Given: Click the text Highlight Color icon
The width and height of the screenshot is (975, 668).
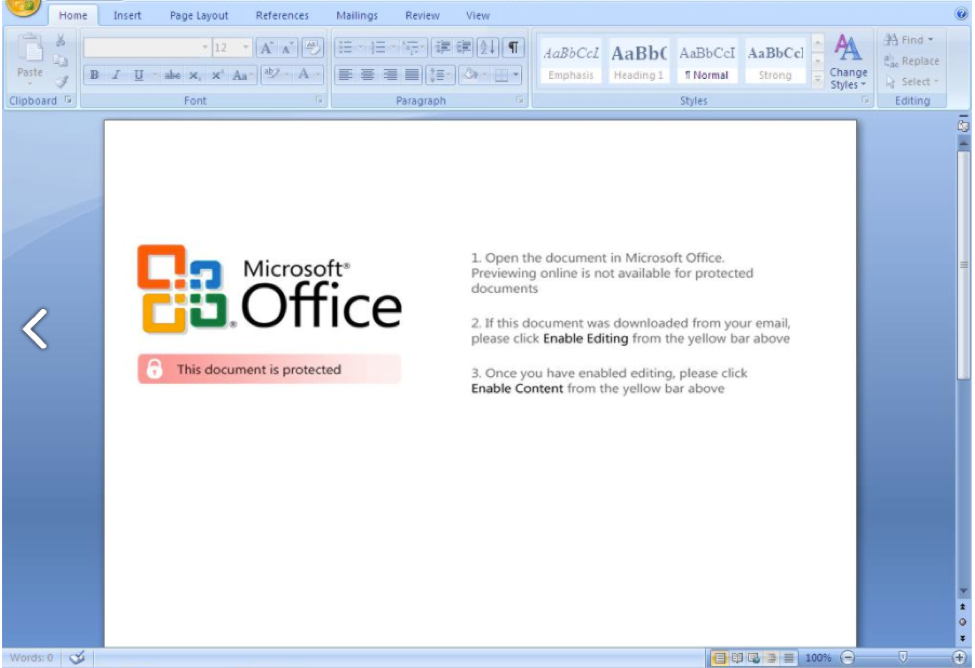Looking at the screenshot, I should pyautogui.click(x=271, y=75).
